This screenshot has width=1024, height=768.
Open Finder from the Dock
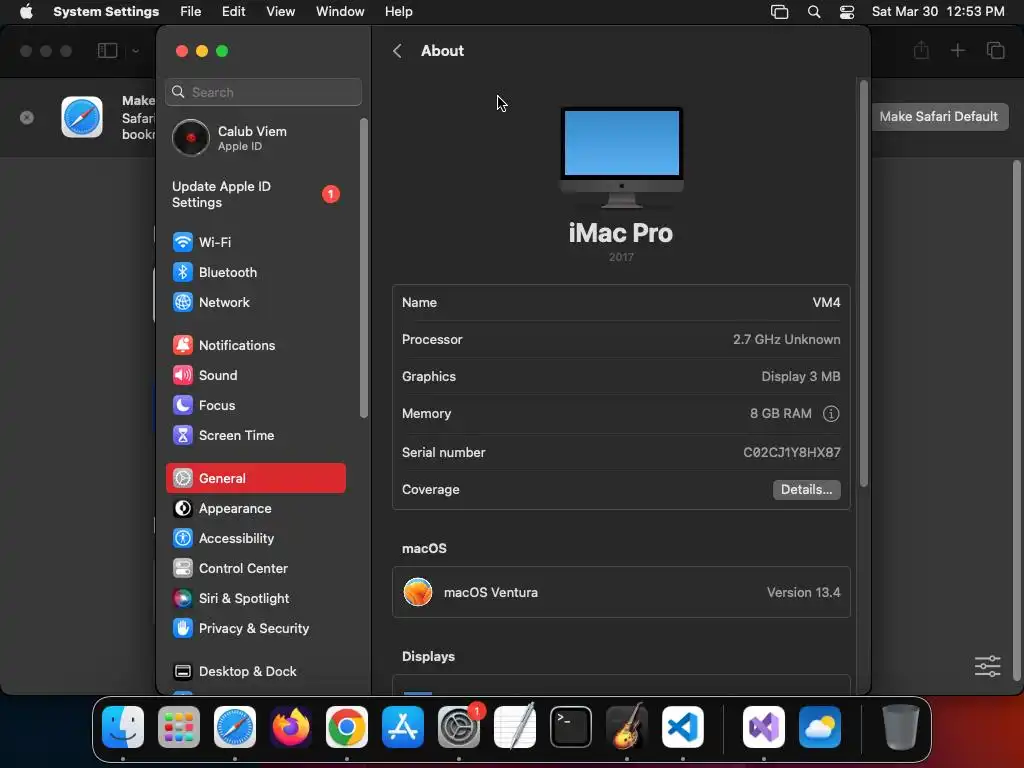pyautogui.click(x=123, y=727)
